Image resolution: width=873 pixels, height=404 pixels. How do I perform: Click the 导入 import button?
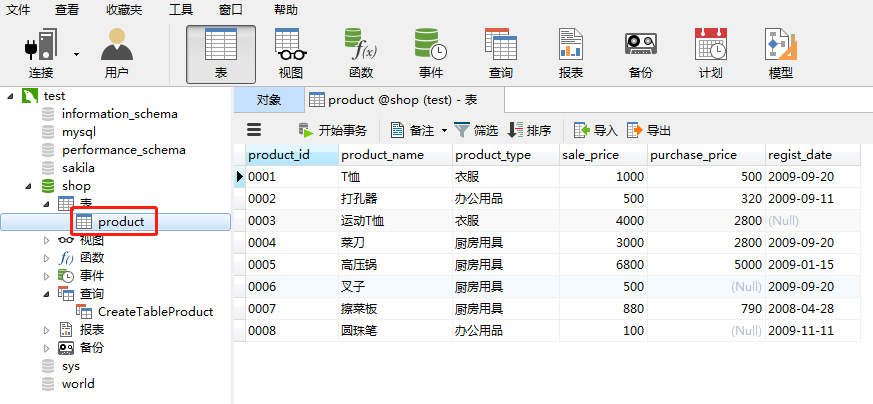pos(596,131)
